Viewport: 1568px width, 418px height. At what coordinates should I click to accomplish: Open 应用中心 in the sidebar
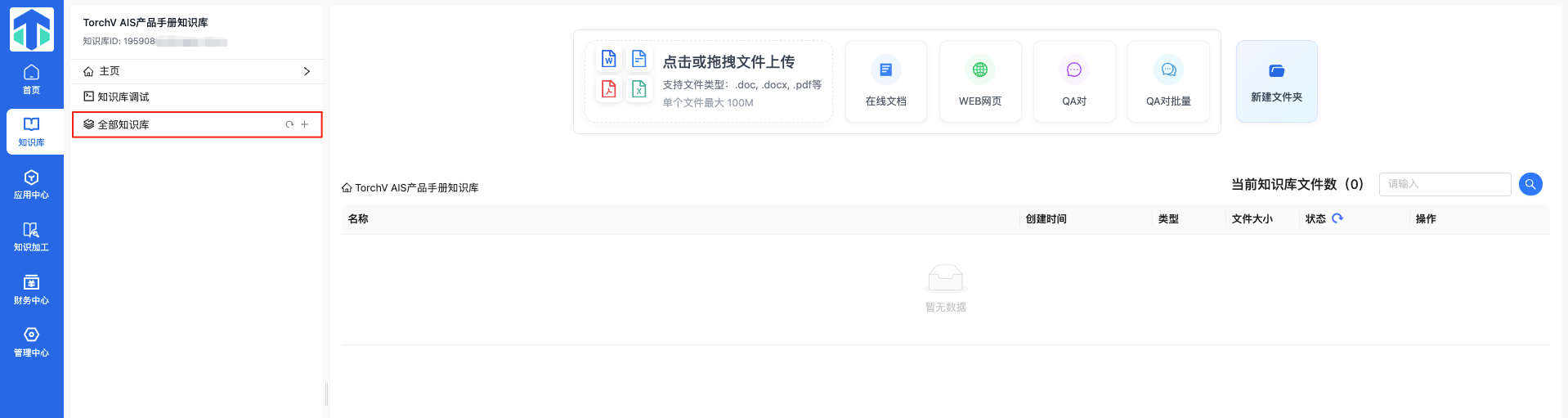[x=31, y=185]
